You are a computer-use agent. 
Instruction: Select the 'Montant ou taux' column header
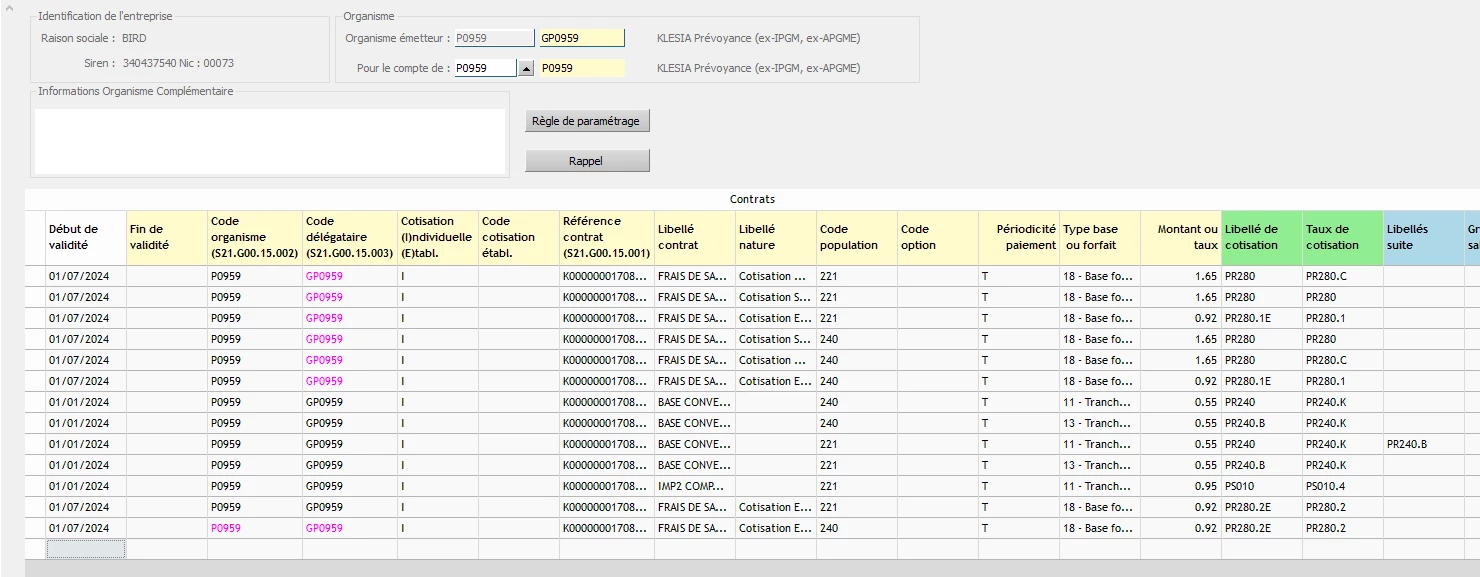[x=1180, y=237]
